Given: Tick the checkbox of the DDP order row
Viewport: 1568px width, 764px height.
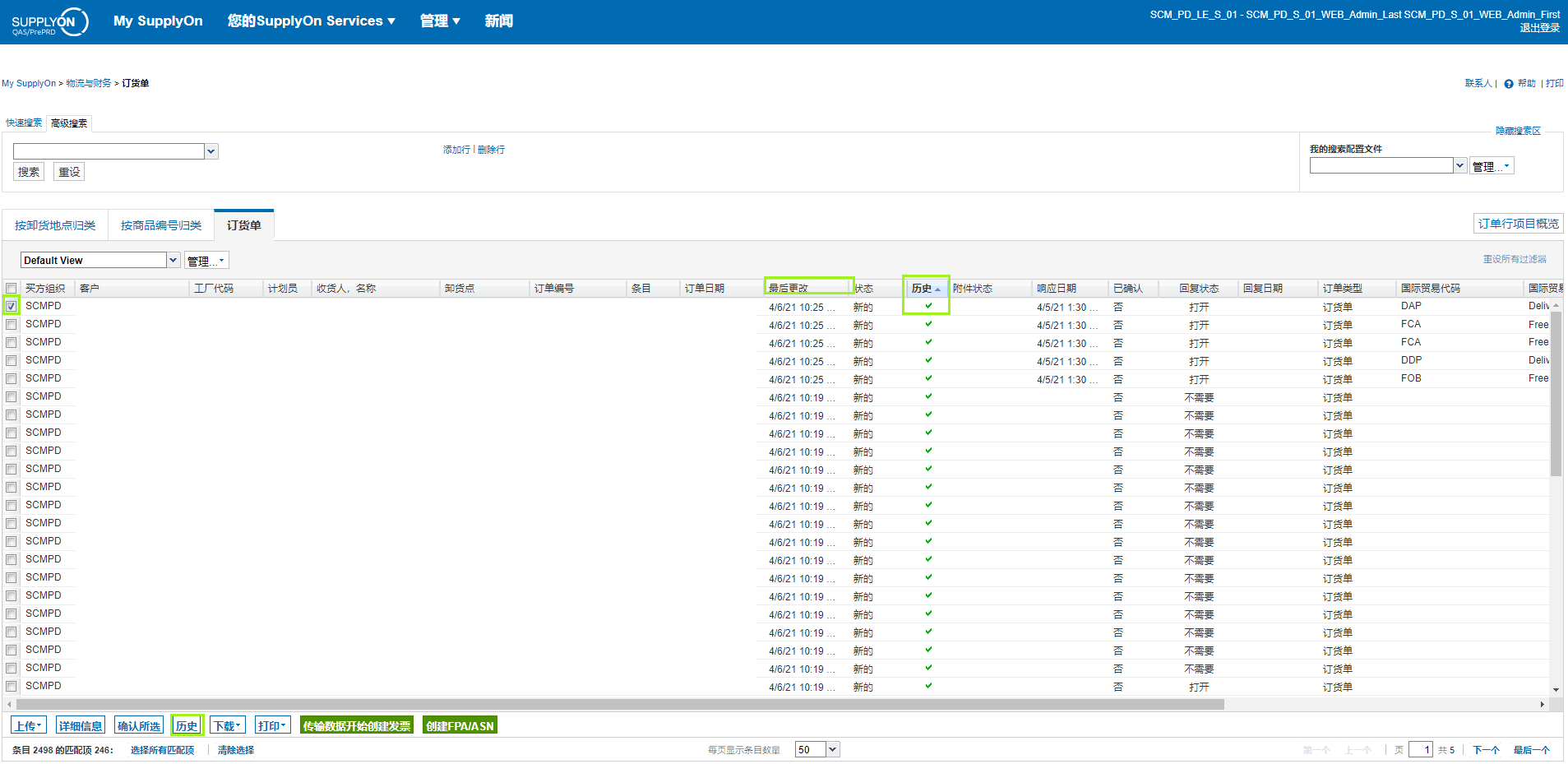Looking at the screenshot, I should [x=12, y=360].
